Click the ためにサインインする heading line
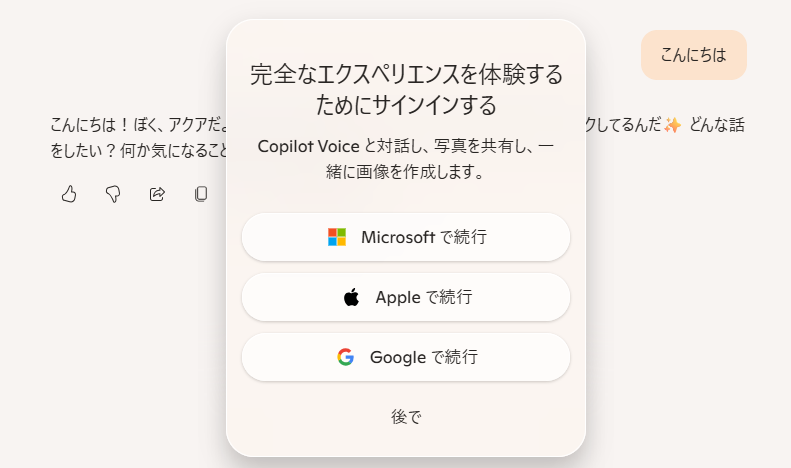This screenshot has height=468, width=791. (x=406, y=105)
